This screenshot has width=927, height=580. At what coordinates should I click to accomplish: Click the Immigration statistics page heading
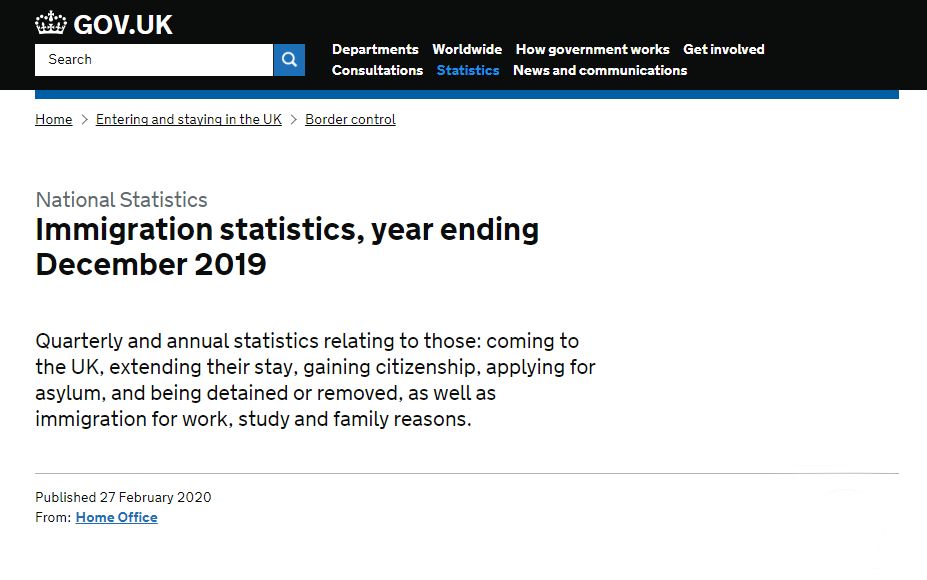(x=287, y=247)
